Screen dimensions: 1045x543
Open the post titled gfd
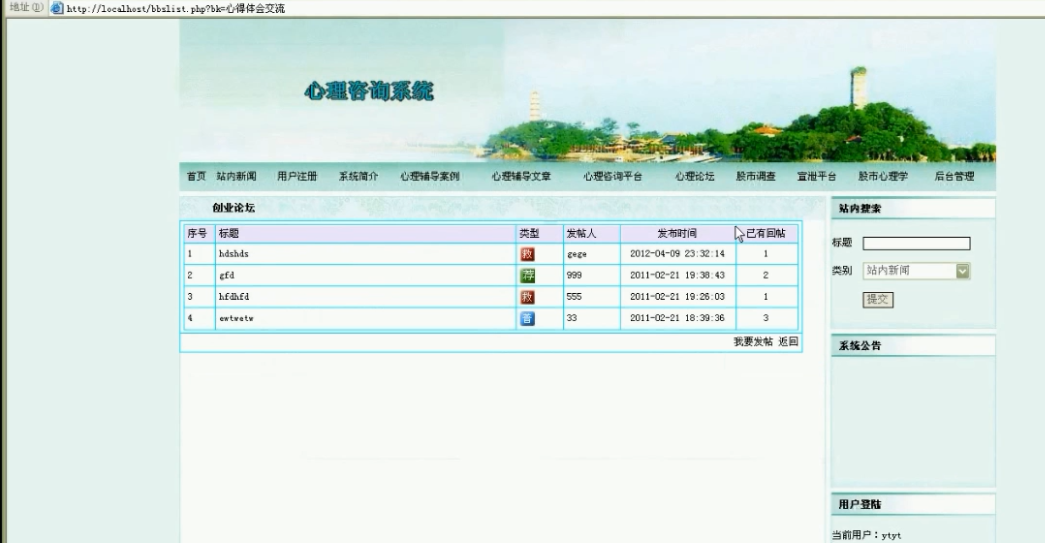(227, 275)
